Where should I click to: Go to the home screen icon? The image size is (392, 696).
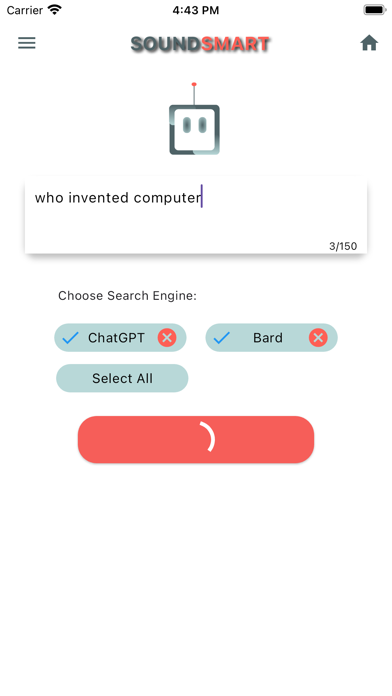tap(369, 43)
